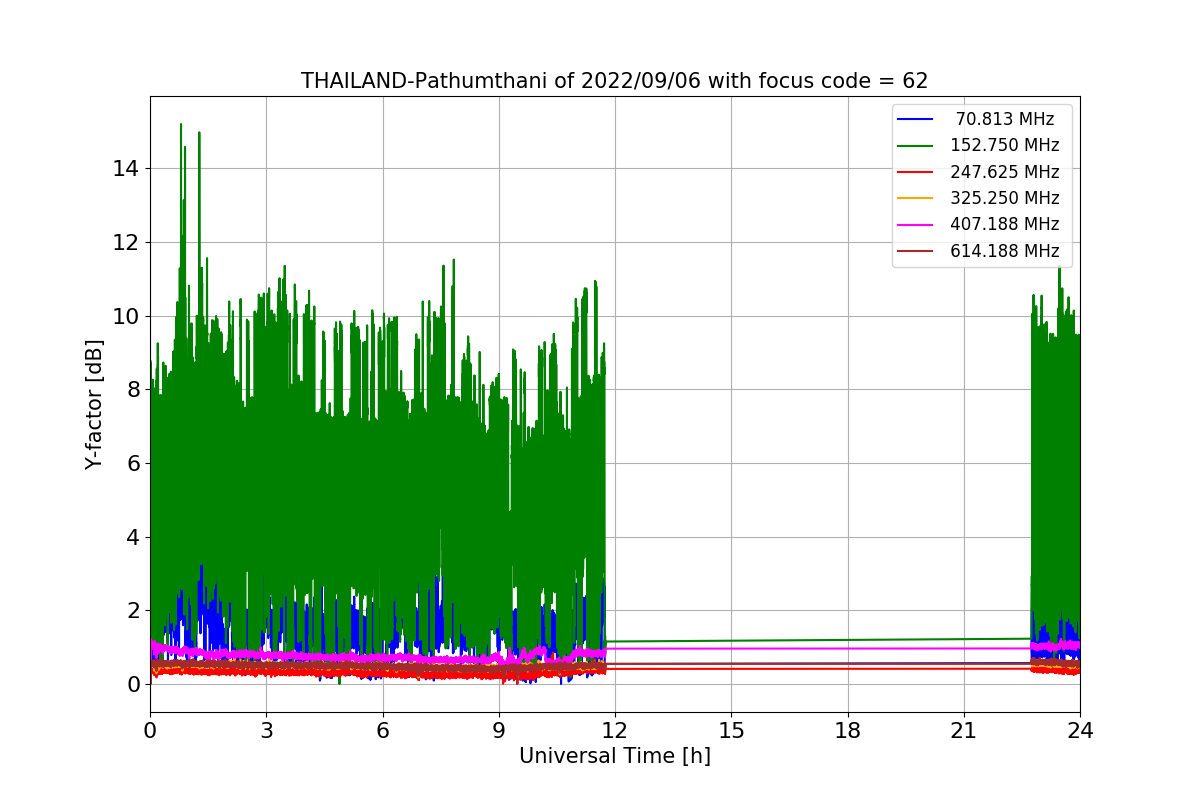Click x-axis tick label 0
This screenshot has width=1200, height=800.
point(150,729)
